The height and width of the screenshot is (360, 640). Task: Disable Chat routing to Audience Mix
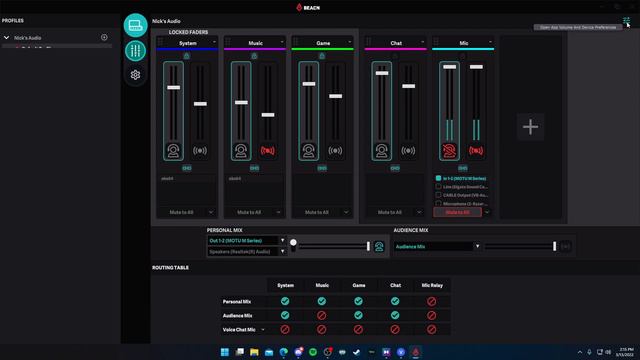(x=395, y=316)
